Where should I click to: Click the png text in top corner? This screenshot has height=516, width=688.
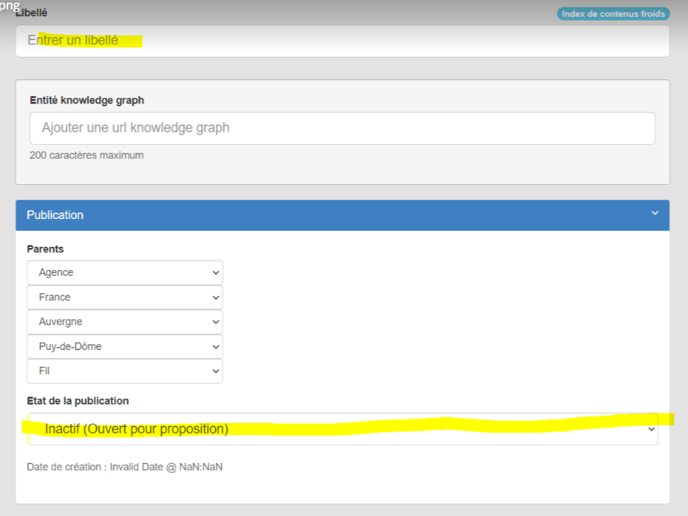point(10,5)
